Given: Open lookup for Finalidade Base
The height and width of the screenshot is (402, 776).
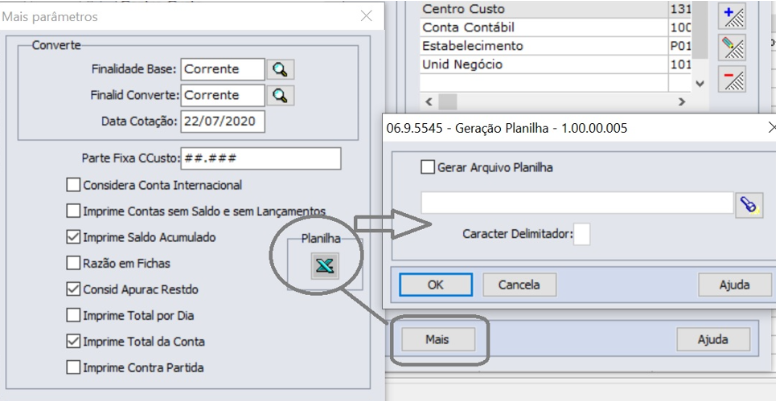Looking at the screenshot, I should coord(281,70).
